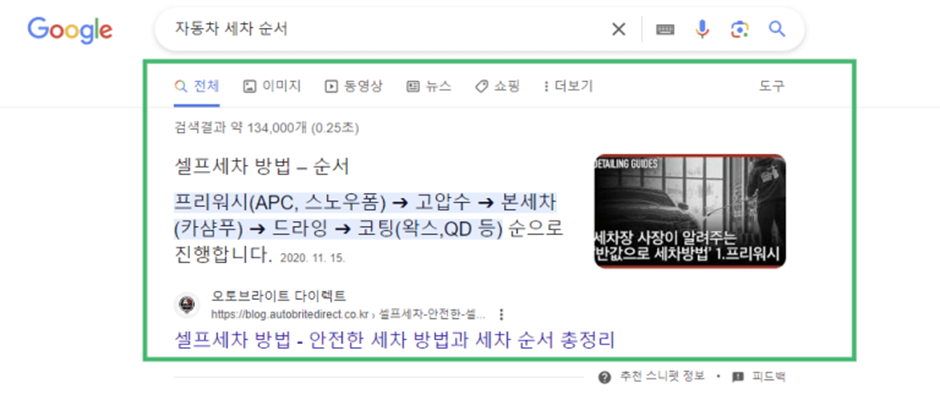Clear the search box with X icon

tap(619, 29)
